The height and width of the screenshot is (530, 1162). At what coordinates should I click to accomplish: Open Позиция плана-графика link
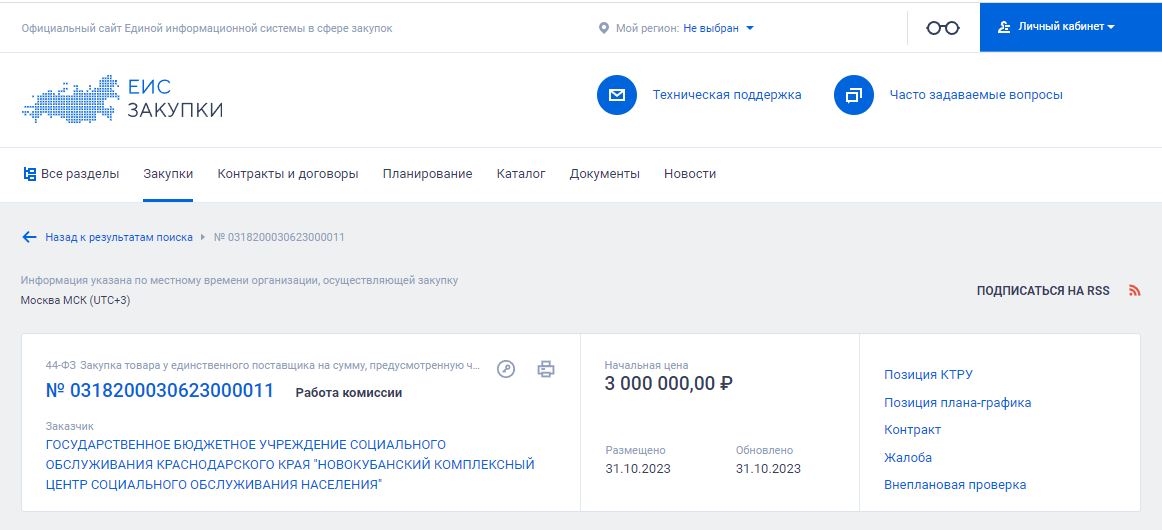click(x=957, y=403)
